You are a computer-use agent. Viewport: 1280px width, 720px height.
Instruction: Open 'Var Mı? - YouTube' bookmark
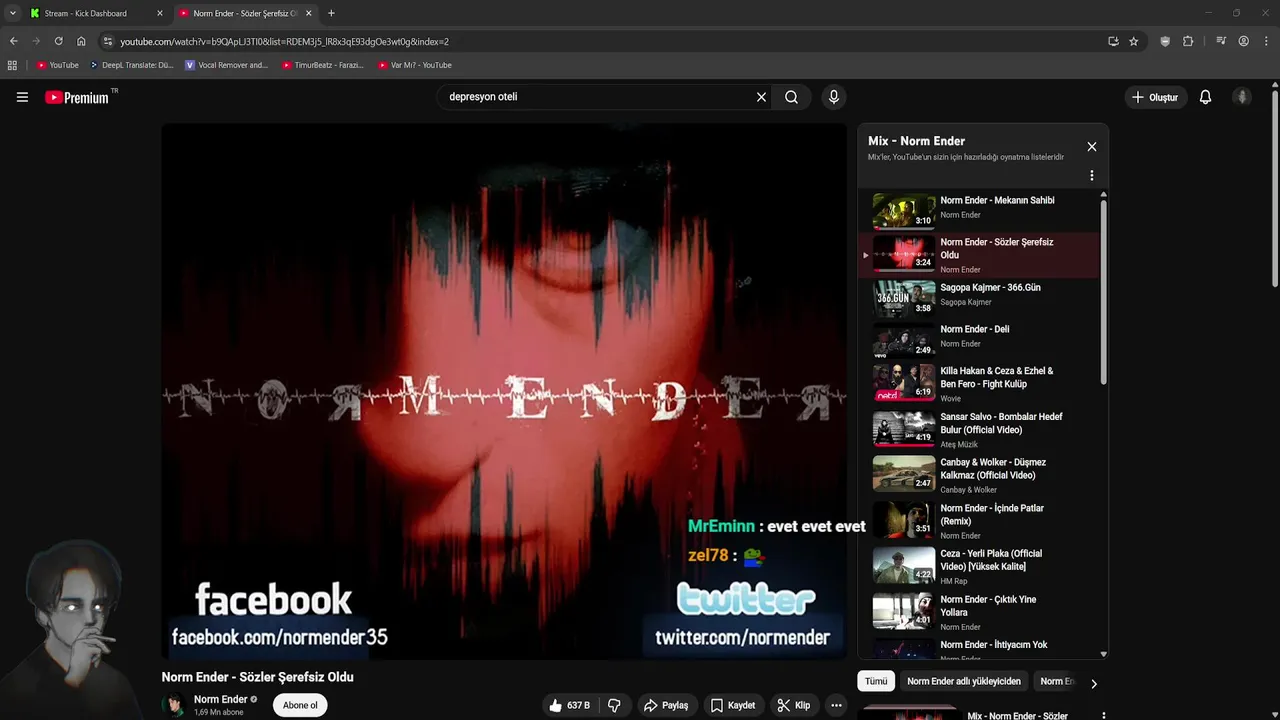415,65
